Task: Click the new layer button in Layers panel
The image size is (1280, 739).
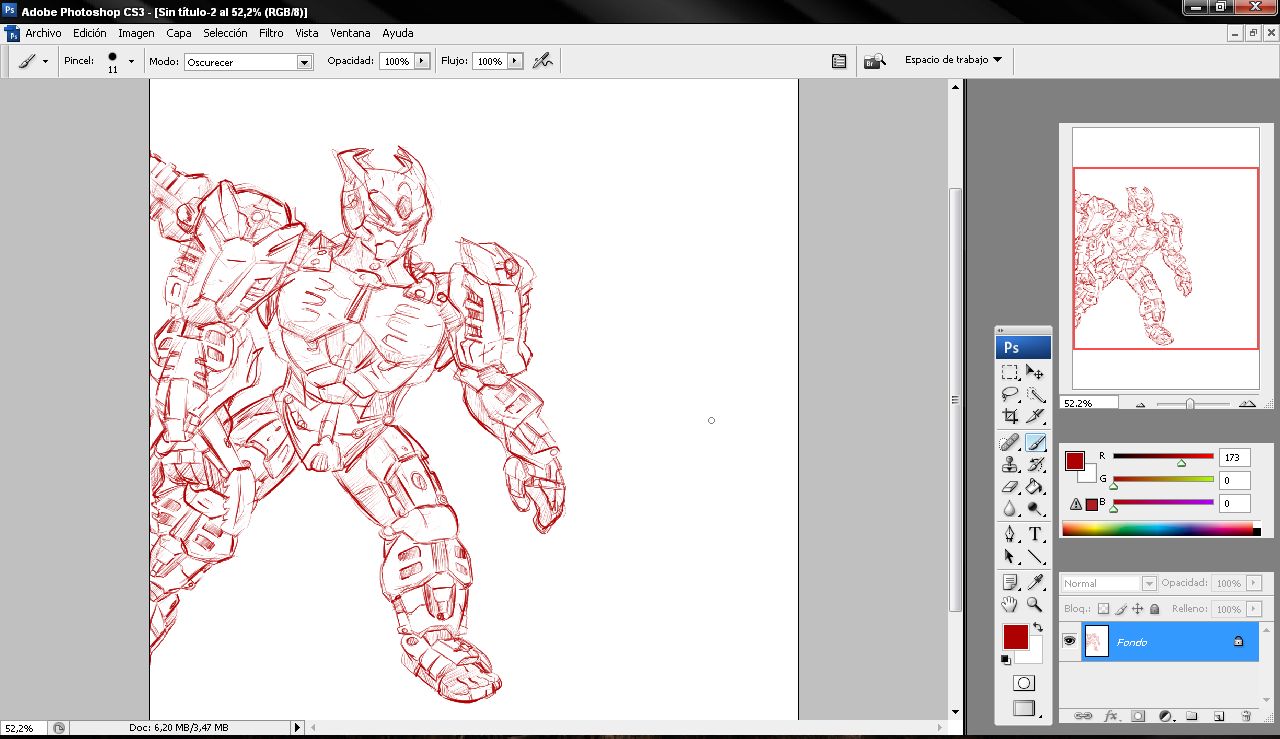Action: click(x=1219, y=716)
